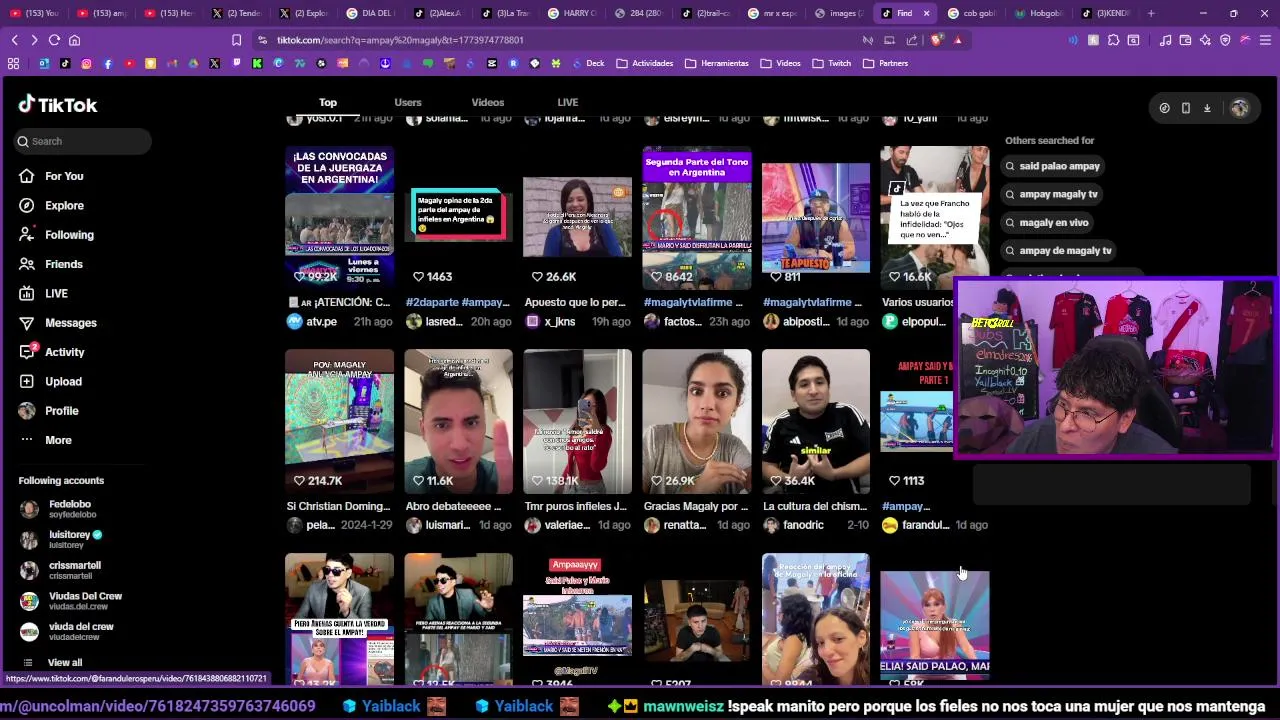Screen dimensions: 1280x720
Task: Open the Brave Shields icon
Action: pos(936,40)
